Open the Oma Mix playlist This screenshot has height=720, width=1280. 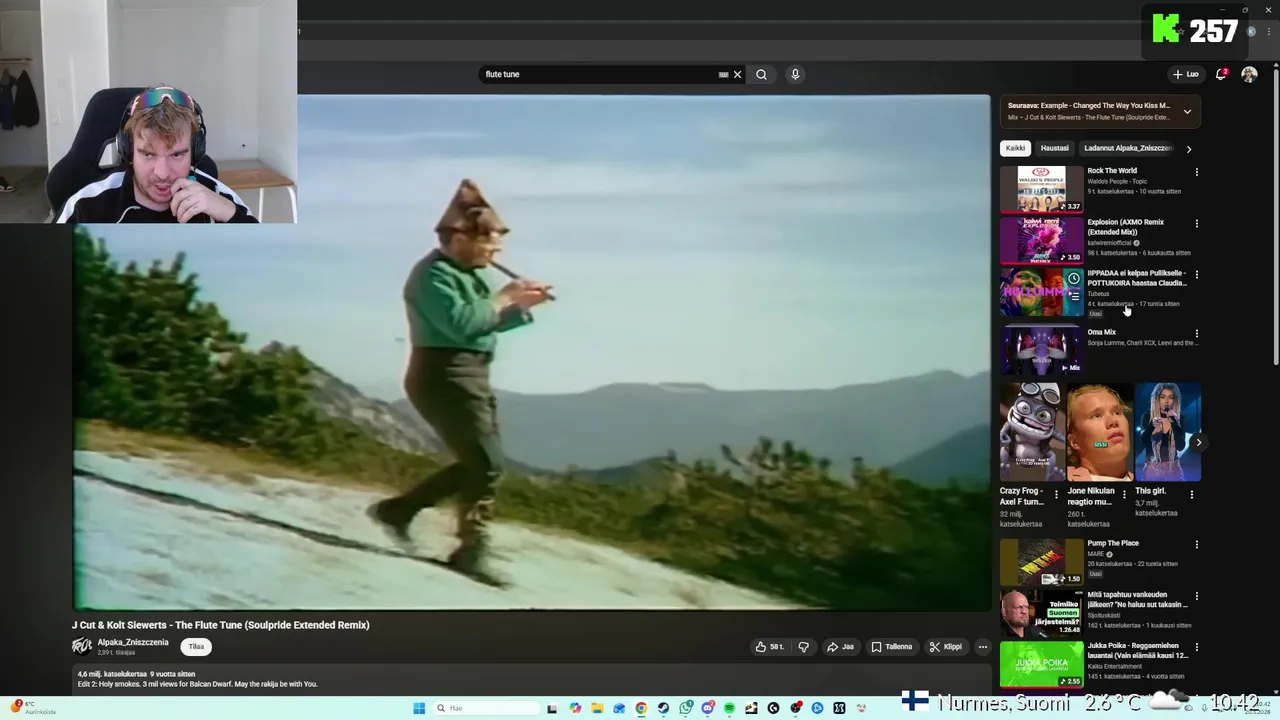click(1041, 348)
